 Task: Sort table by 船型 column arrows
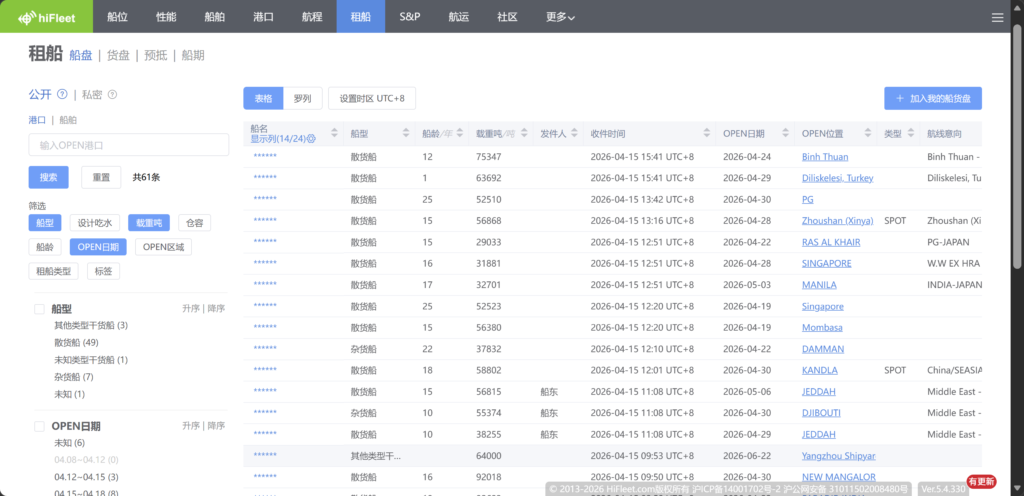[x=405, y=133]
